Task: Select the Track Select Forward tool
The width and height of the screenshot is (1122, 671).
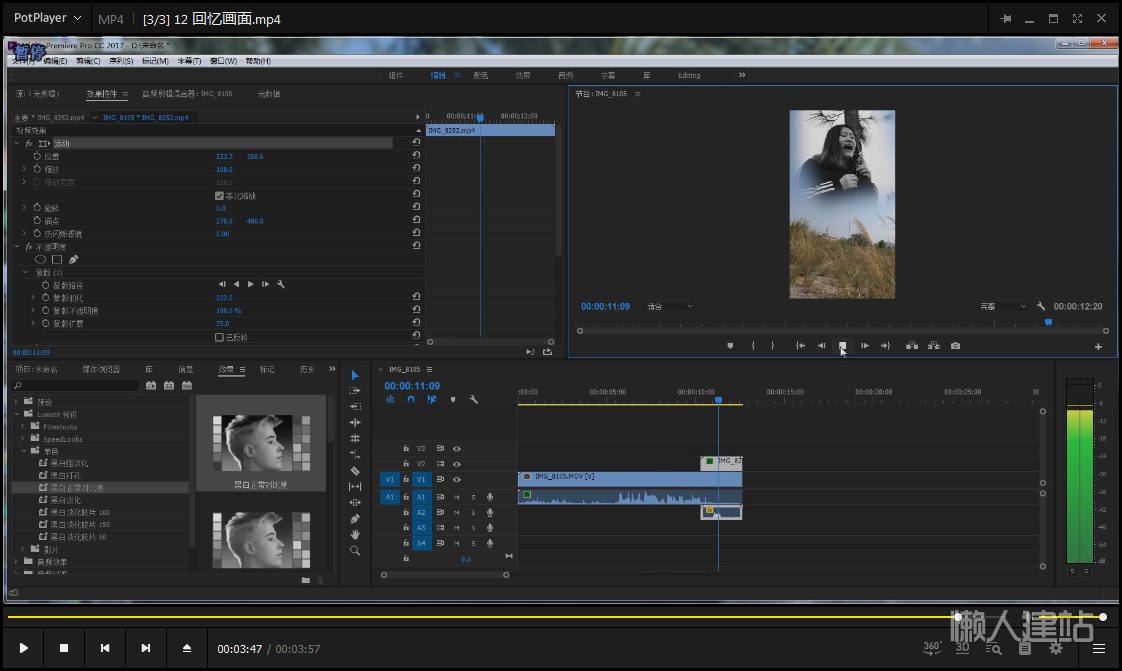Action: pos(355,391)
